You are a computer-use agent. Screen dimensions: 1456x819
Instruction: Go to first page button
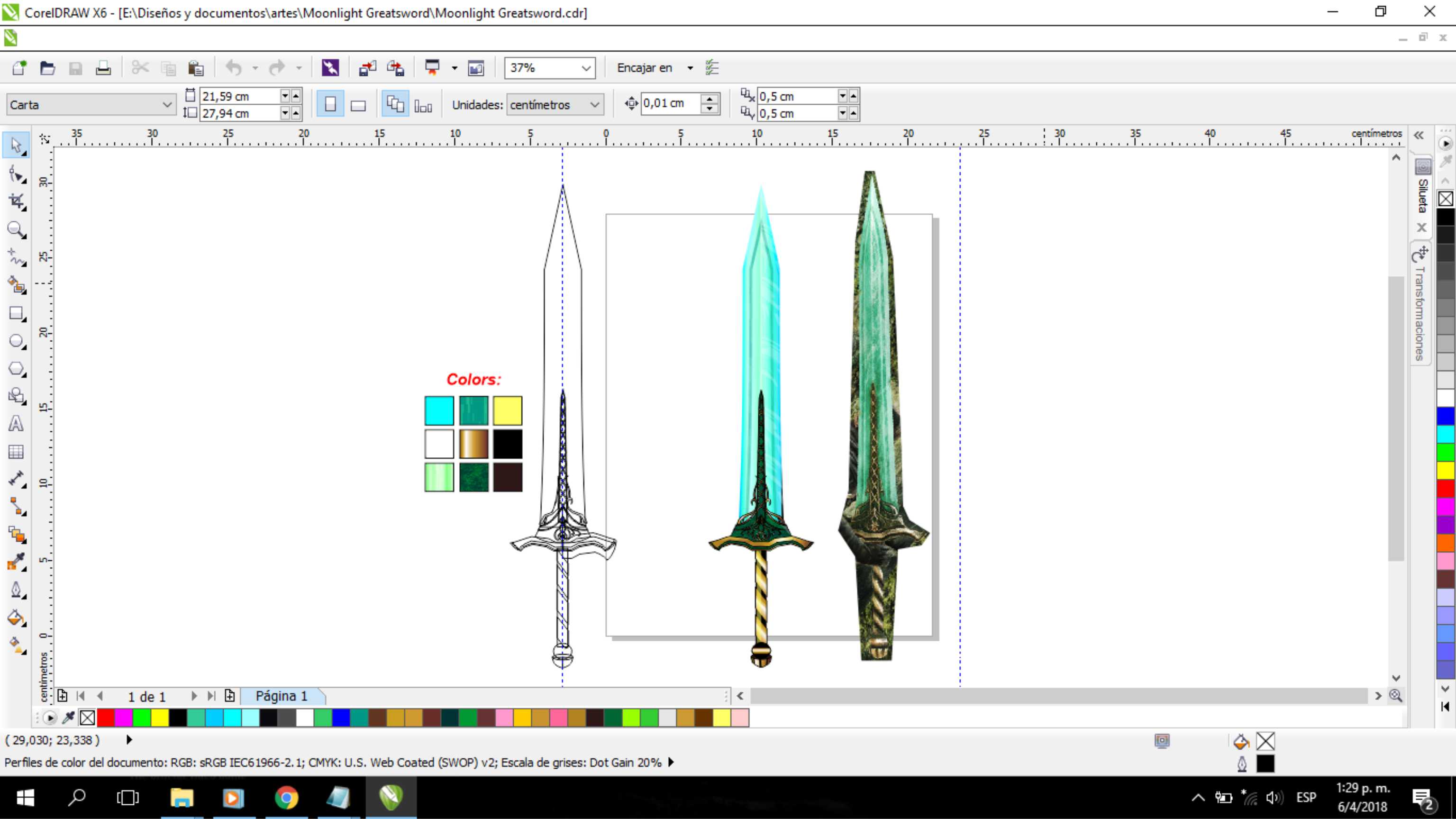(81, 696)
